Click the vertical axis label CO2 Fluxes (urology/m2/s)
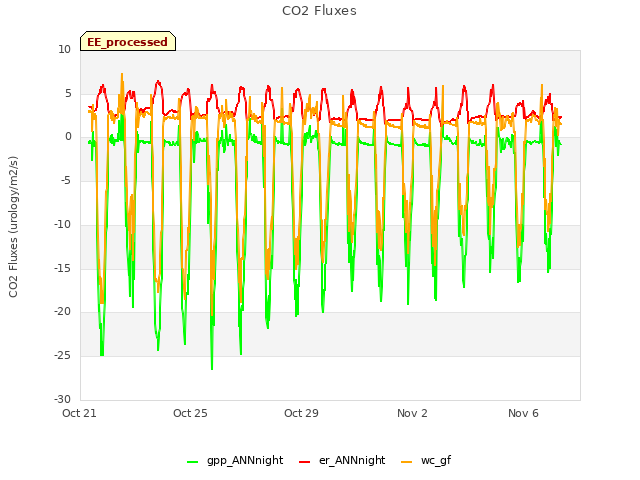The image size is (640, 480). pyautogui.click(x=13, y=227)
